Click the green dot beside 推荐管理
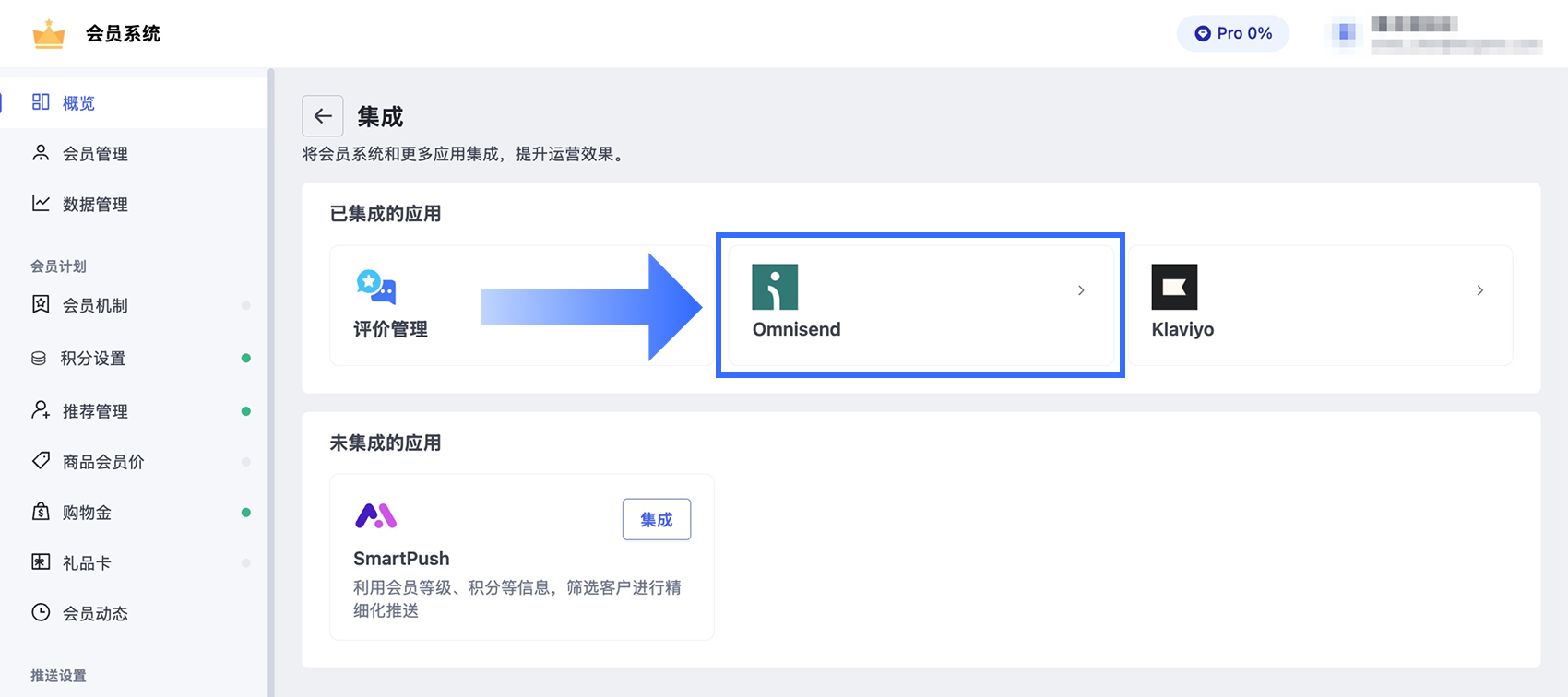Screen dimensions: 1568x697 246,411
